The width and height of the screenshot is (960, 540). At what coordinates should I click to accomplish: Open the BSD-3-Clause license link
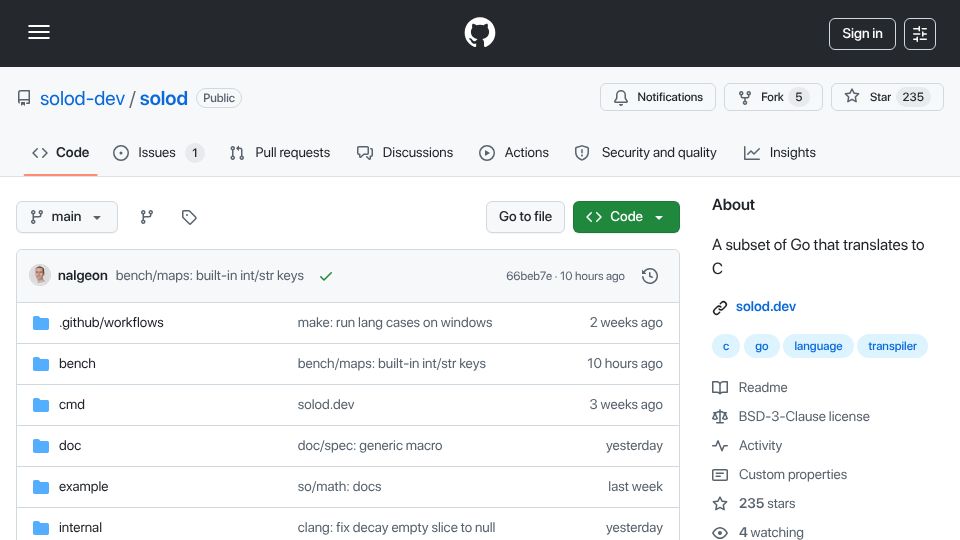[791, 416]
